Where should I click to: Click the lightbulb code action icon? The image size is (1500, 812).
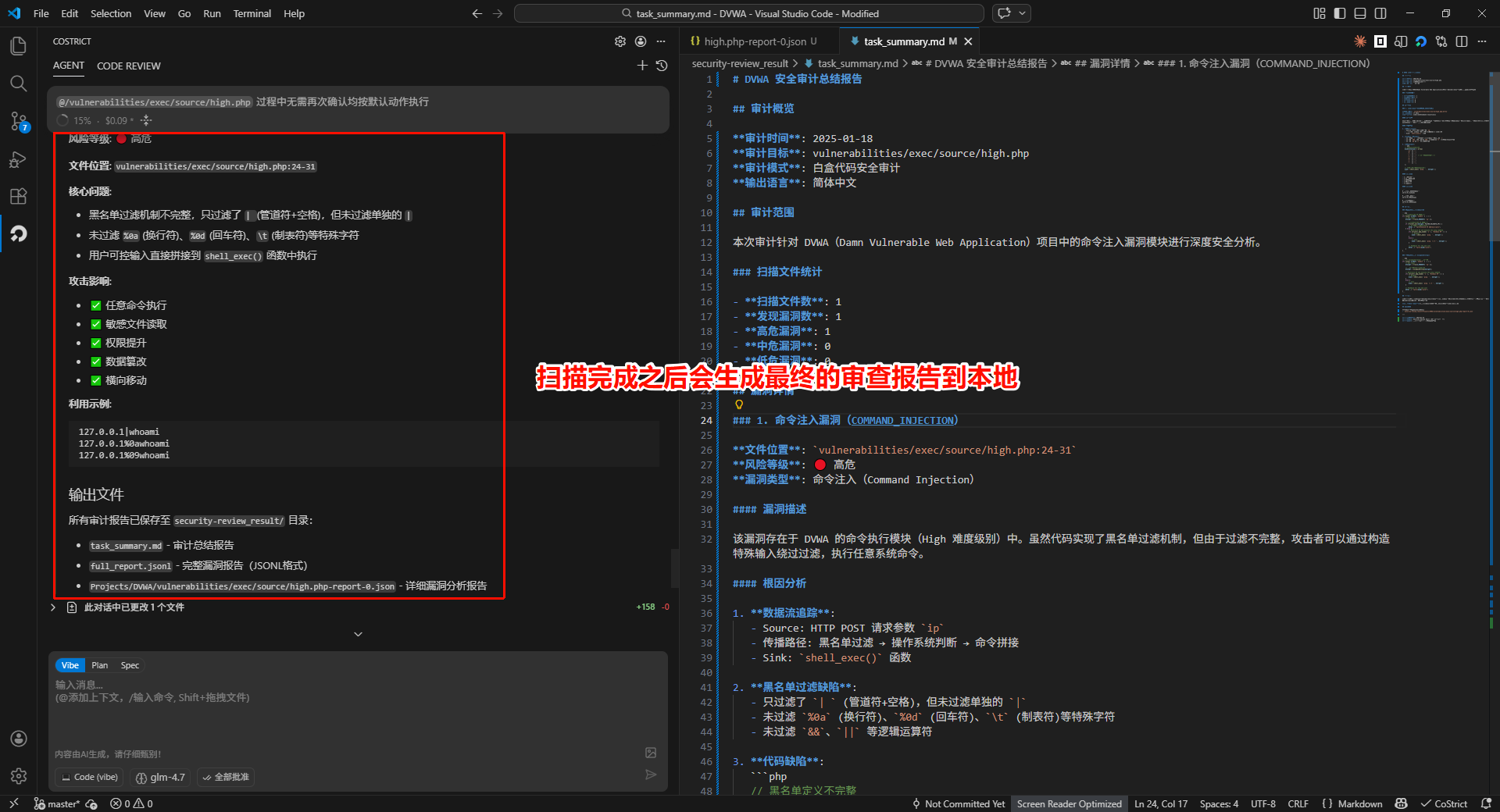(x=739, y=404)
